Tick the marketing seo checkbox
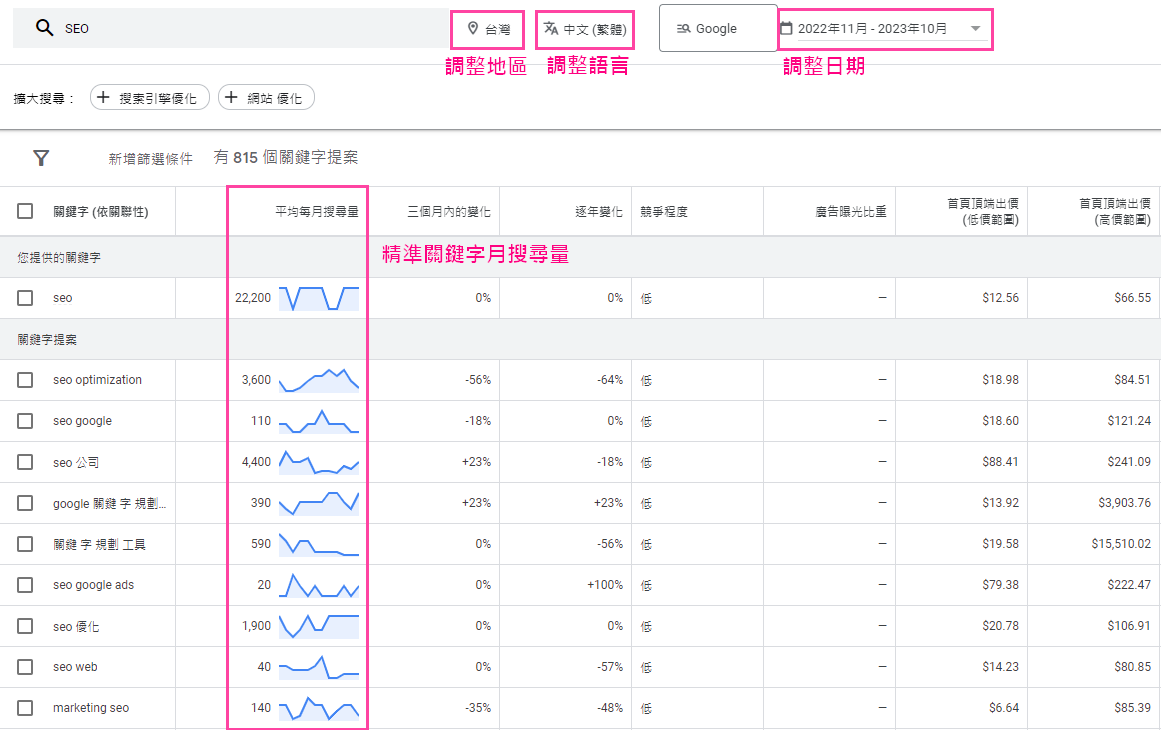This screenshot has height=730, width=1161. (x=25, y=708)
